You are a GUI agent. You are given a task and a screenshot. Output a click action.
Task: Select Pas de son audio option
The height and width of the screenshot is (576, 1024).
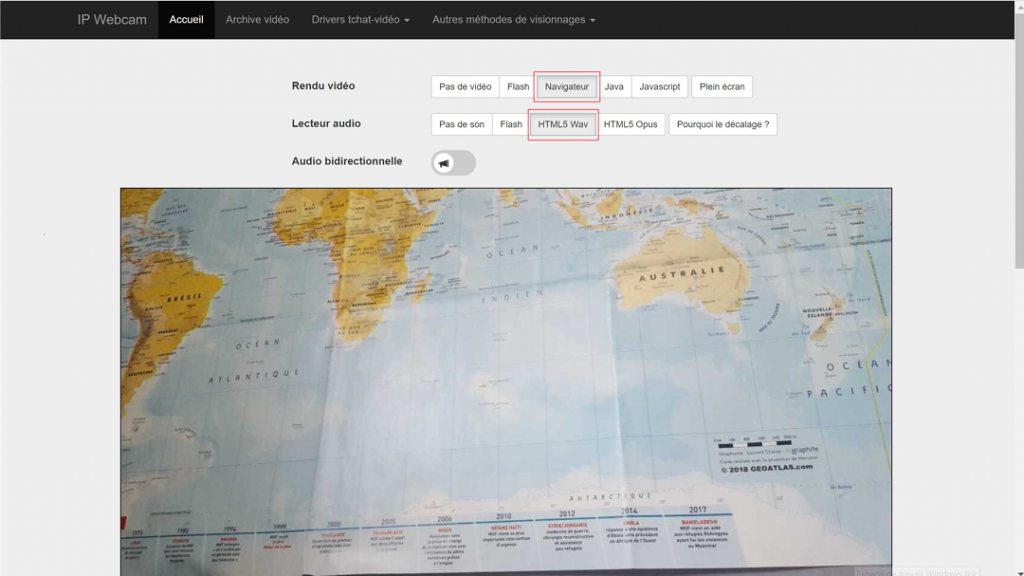(x=461, y=125)
